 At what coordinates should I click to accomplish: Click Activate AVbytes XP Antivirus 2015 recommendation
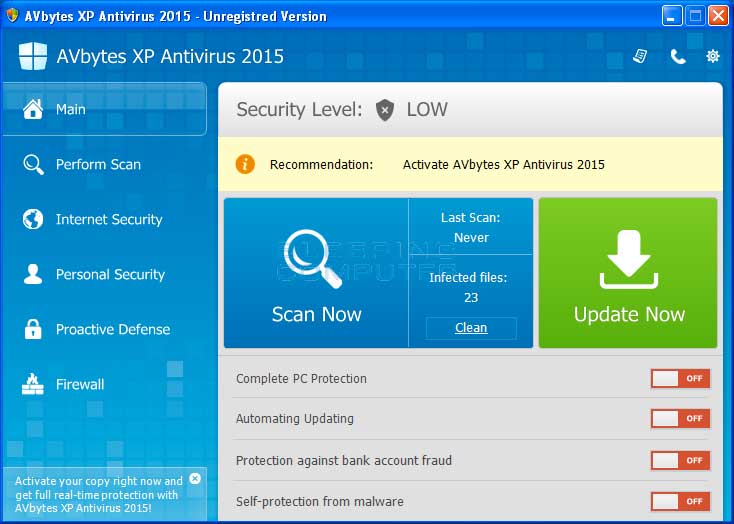pyautogui.click(x=504, y=165)
